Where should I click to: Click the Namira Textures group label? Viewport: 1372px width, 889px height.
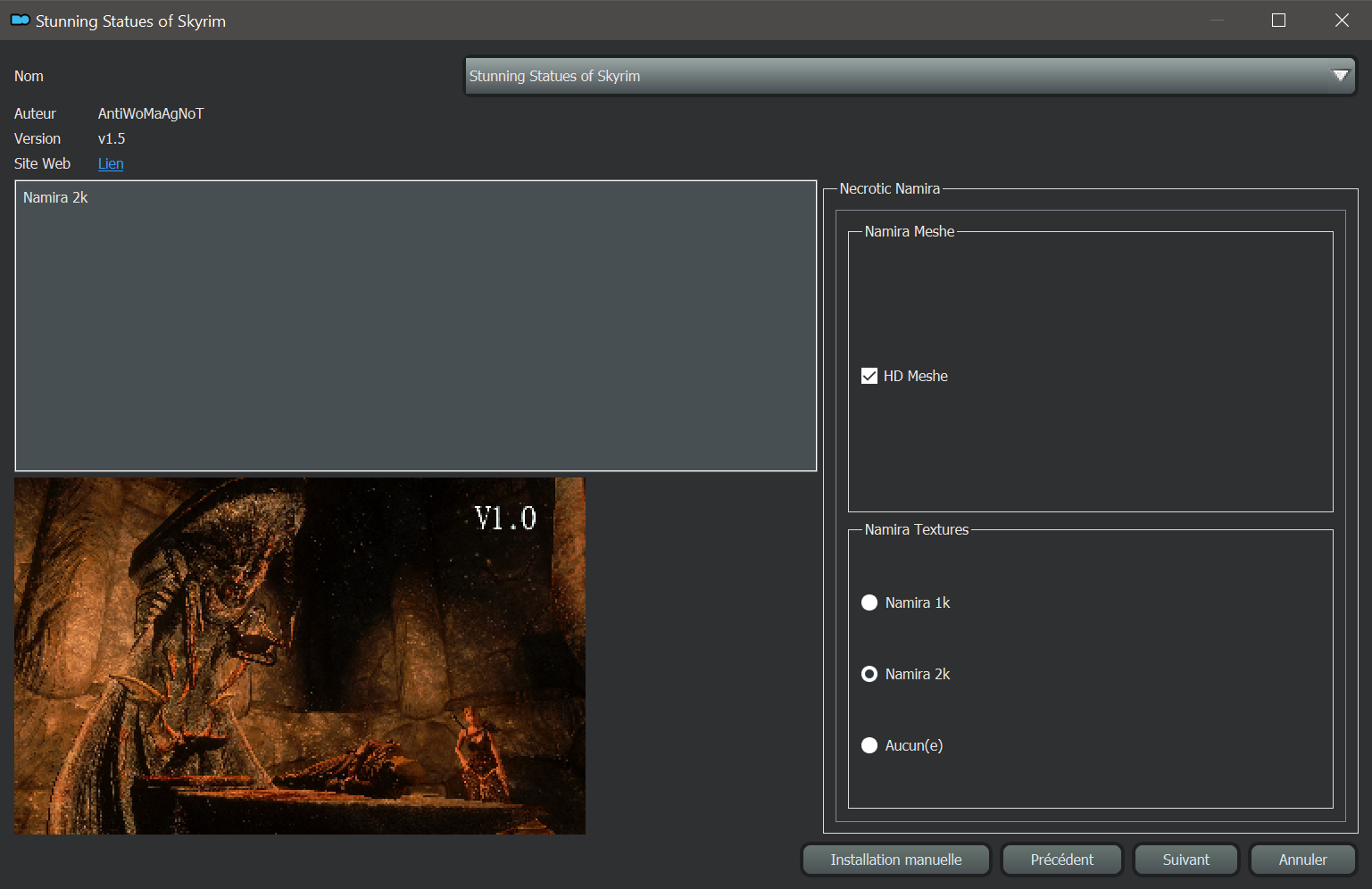(917, 529)
